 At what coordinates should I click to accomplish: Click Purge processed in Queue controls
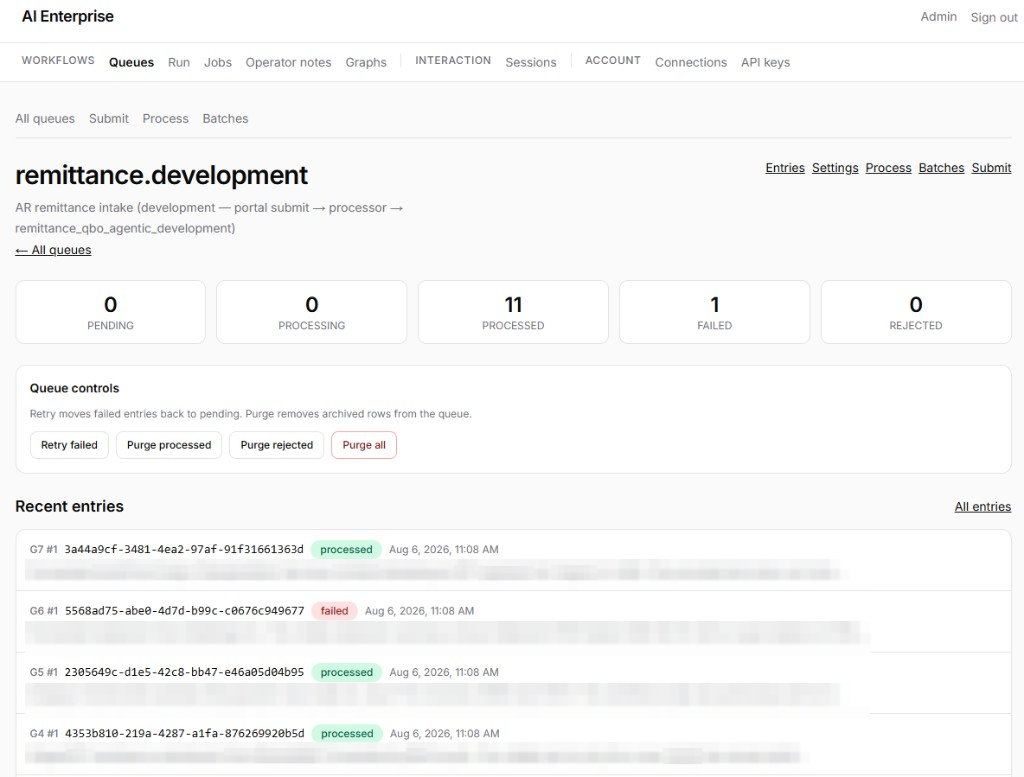pyautogui.click(x=169, y=445)
